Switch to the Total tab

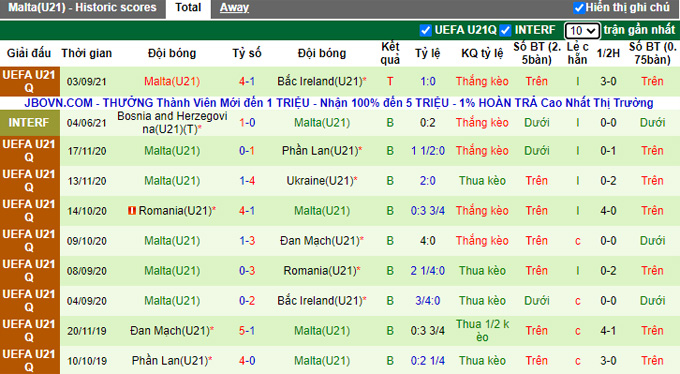pos(188,8)
